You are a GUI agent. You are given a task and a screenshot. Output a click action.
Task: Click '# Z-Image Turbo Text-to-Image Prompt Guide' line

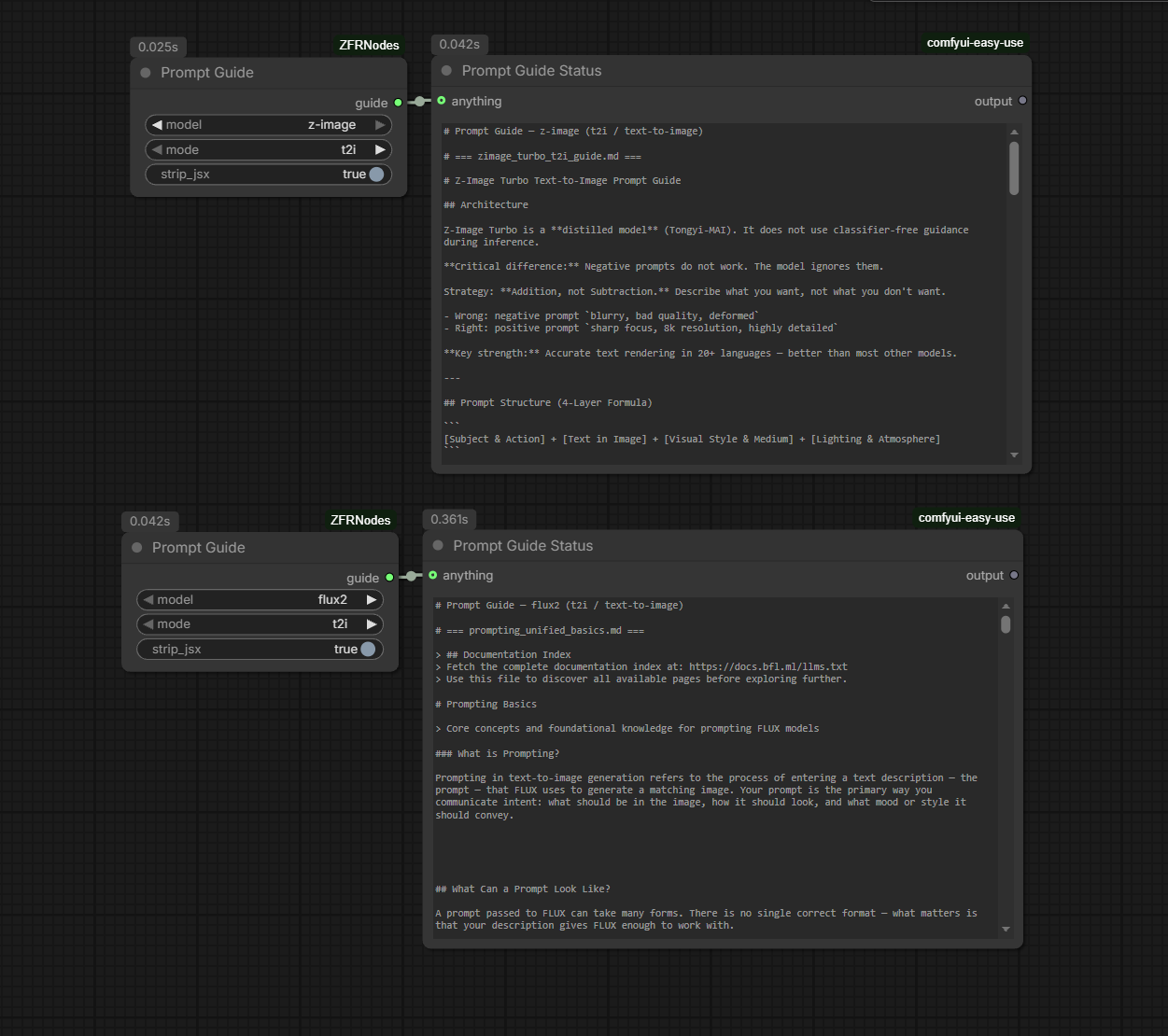pyautogui.click(x=562, y=181)
